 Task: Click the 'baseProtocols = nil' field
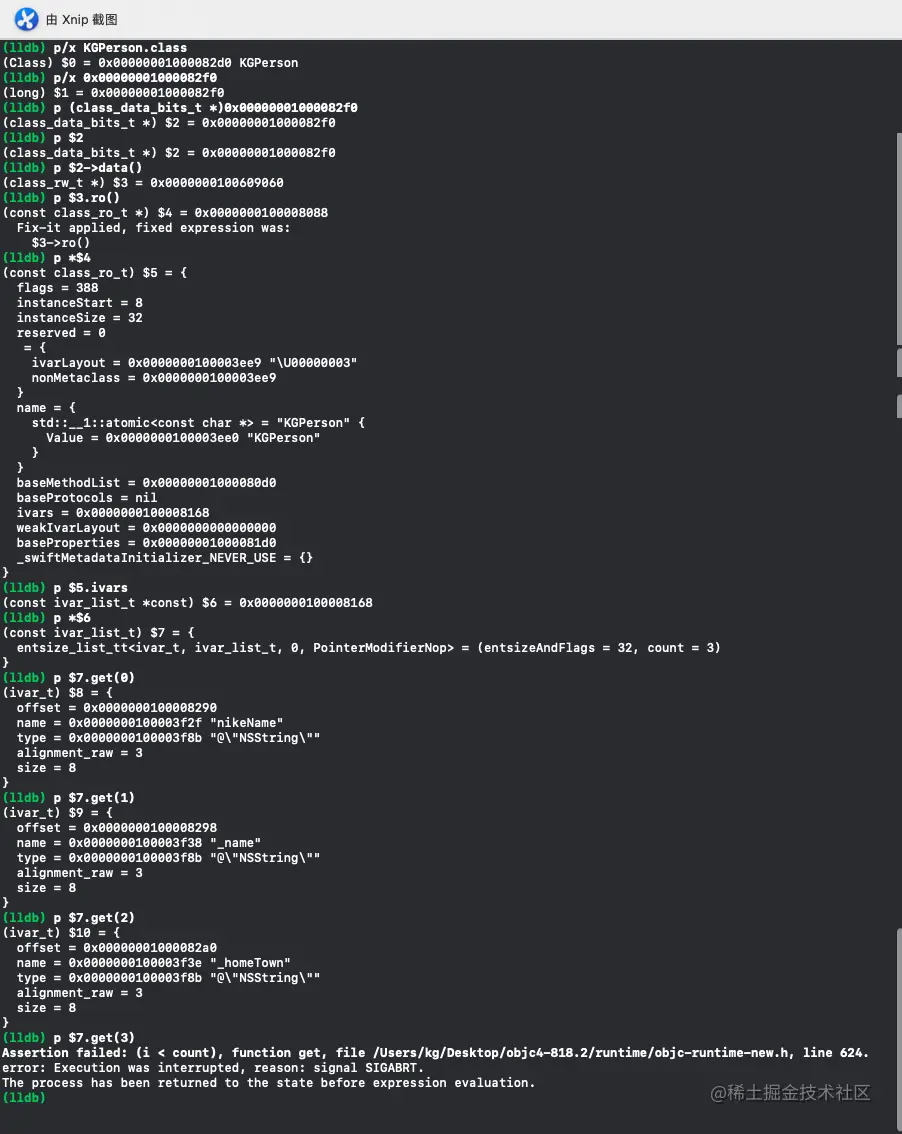[x=87, y=498]
